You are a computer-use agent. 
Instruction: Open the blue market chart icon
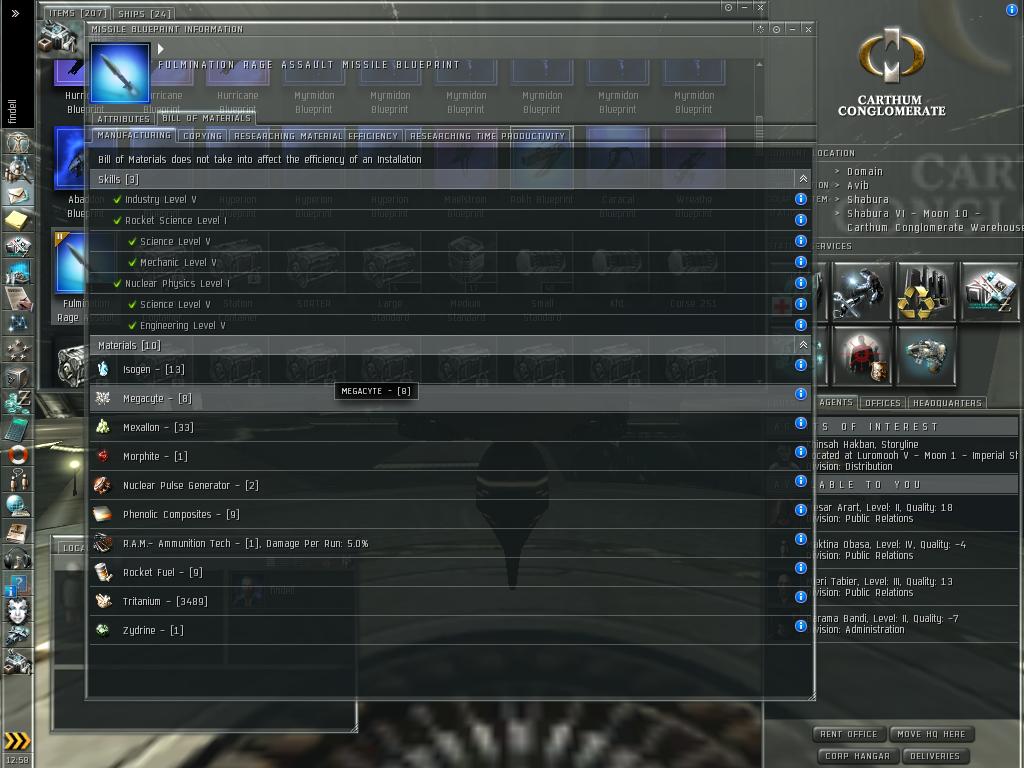pyautogui.click(x=17, y=272)
